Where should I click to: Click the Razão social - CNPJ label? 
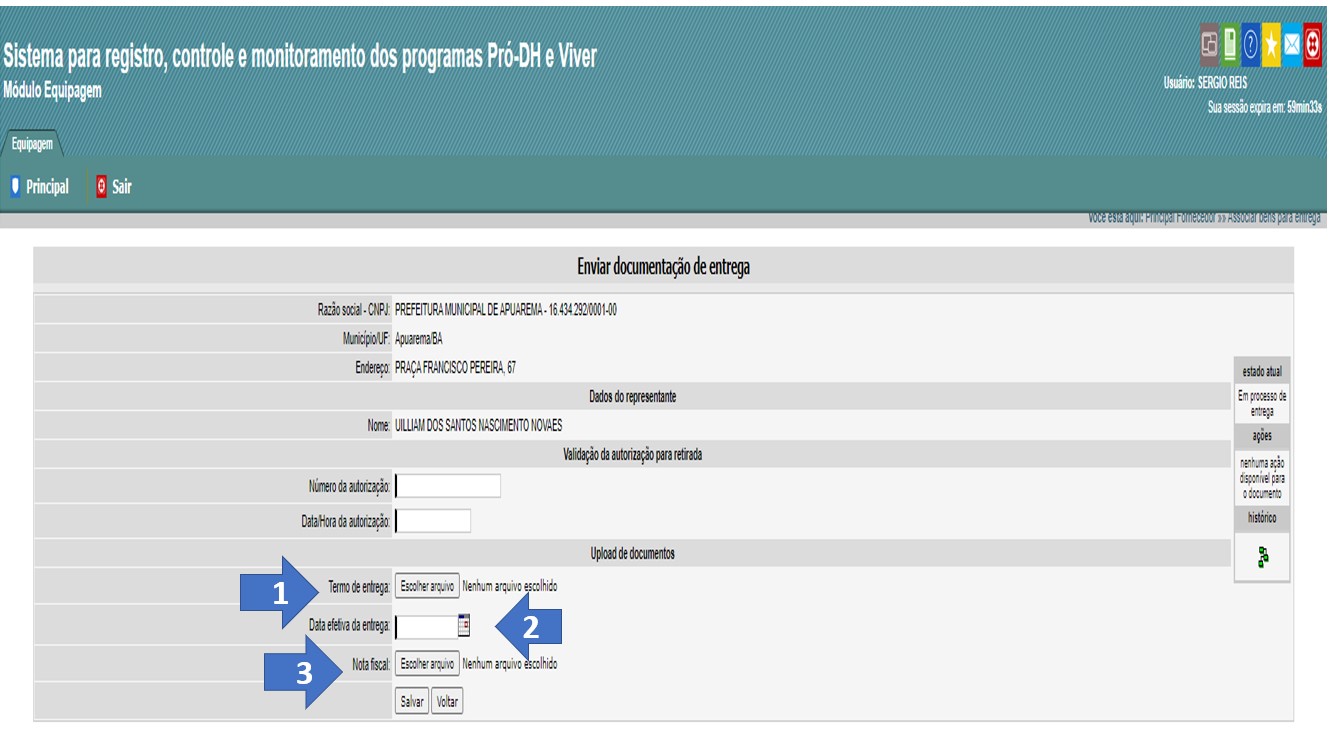click(355, 310)
